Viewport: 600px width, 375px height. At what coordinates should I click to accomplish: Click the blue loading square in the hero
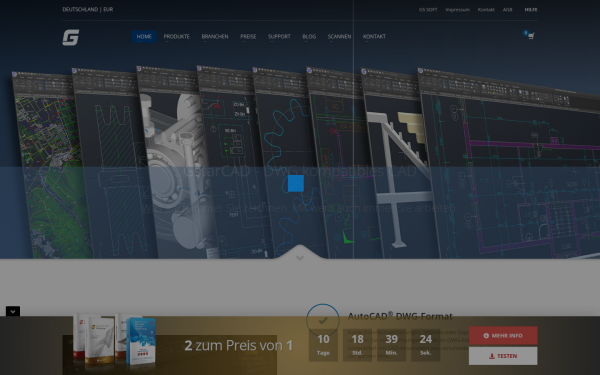296,183
